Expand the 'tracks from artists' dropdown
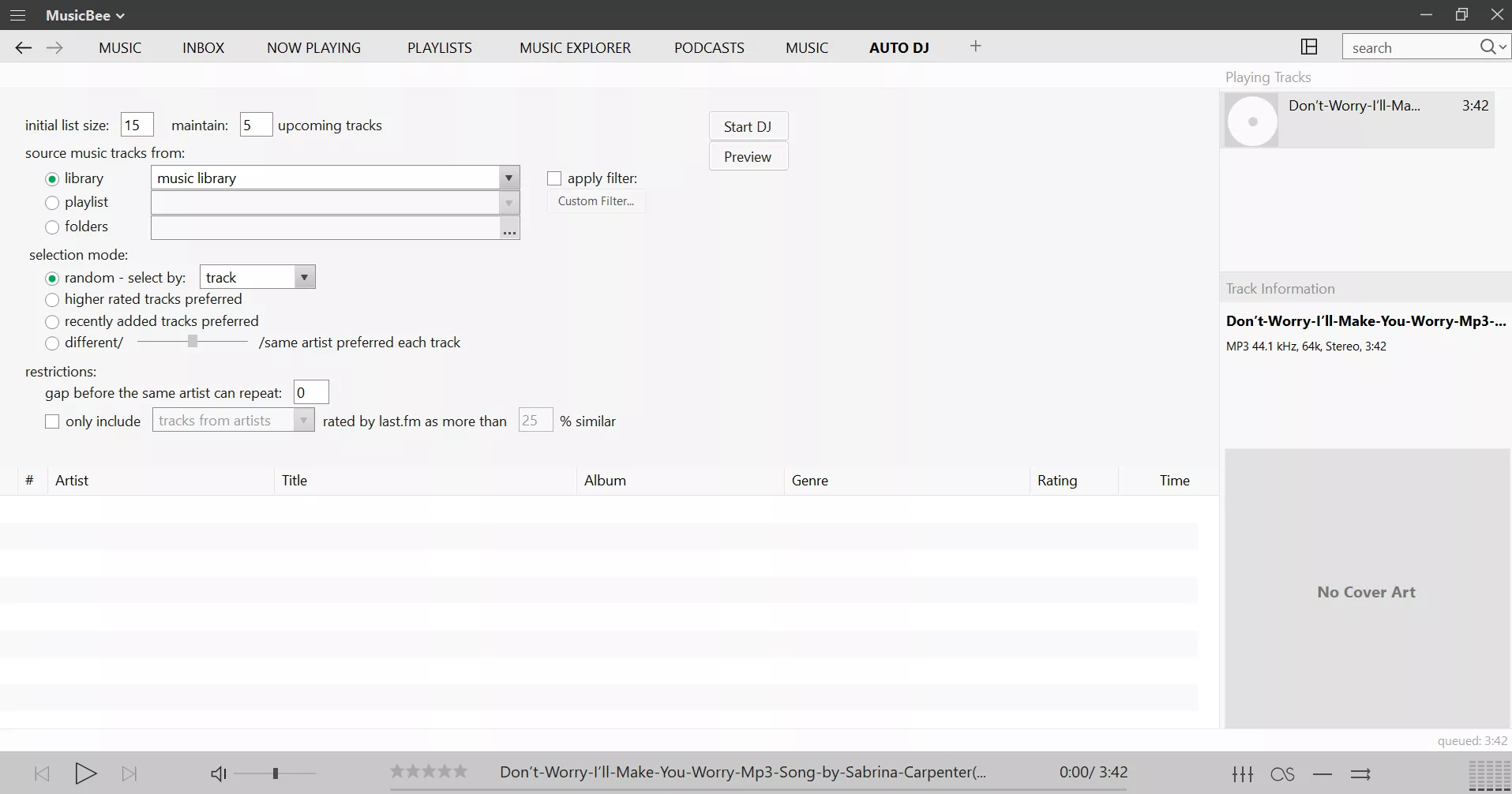Image resolution: width=1512 pixels, height=794 pixels. pyautogui.click(x=303, y=420)
